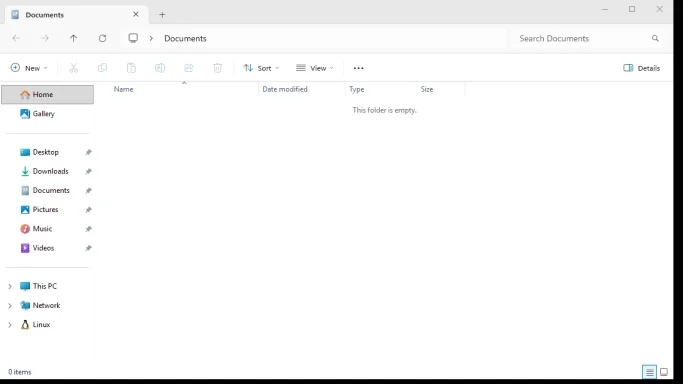Viewport: 683px width, 384px height.
Task: Refresh the Documents folder
Action: tap(102, 38)
